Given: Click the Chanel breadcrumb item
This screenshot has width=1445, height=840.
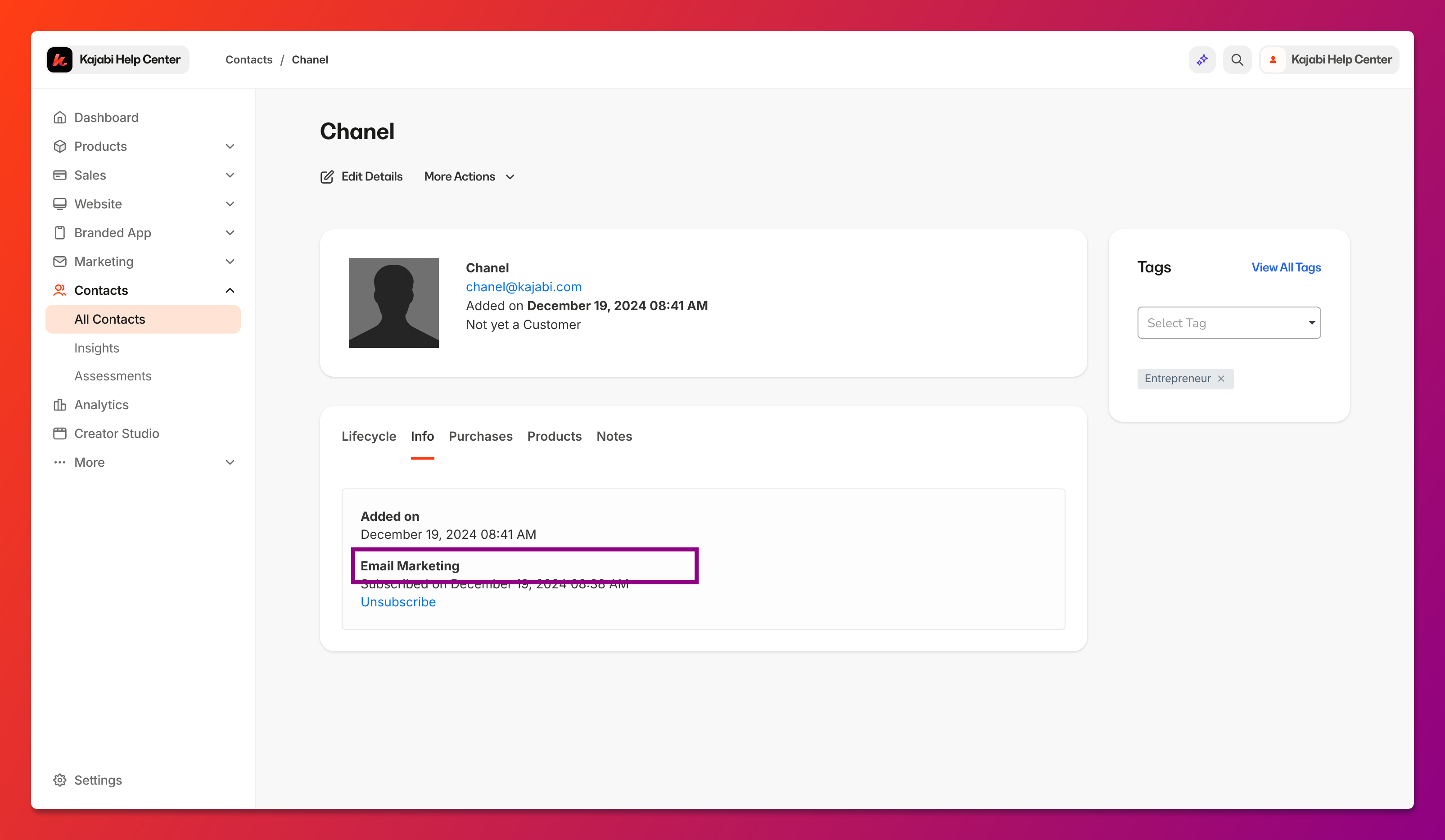Looking at the screenshot, I should tap(310, 59).
